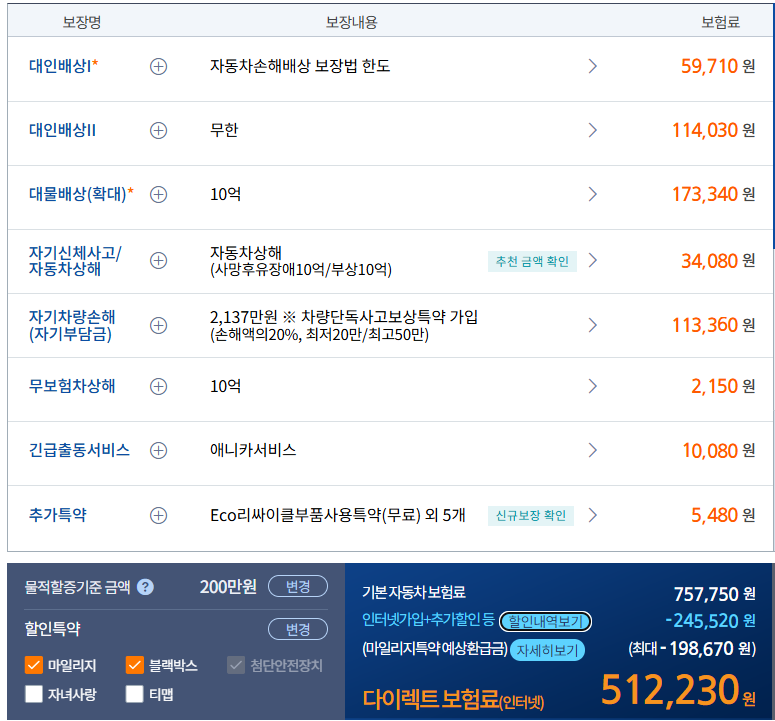The width and height of the screenshot is (775, 721).
Task: Enable the 자녀사랑 discount checkbox
Action: pos(34,694)
